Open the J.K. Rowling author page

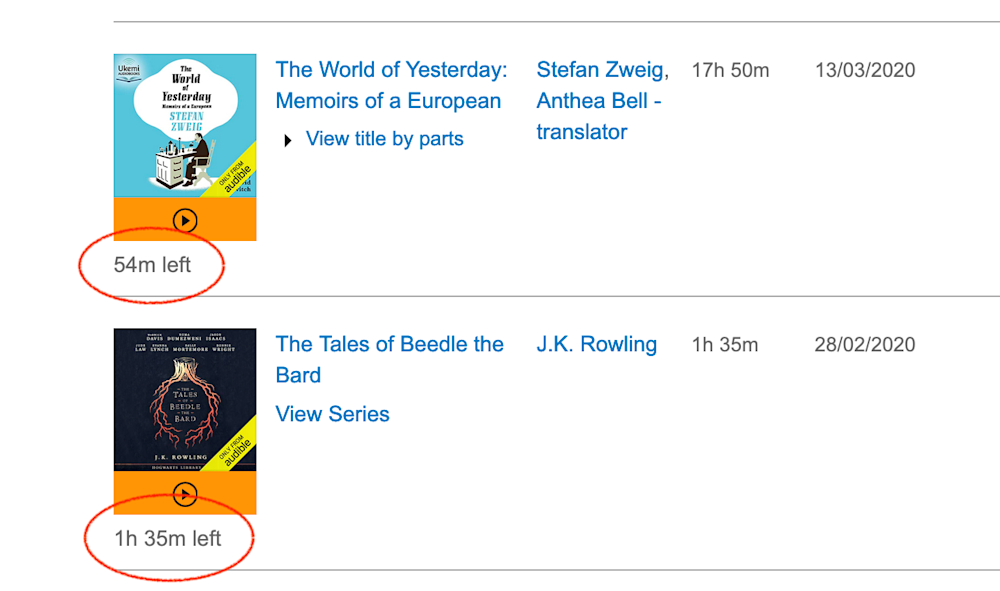click(x=596, y=345)
